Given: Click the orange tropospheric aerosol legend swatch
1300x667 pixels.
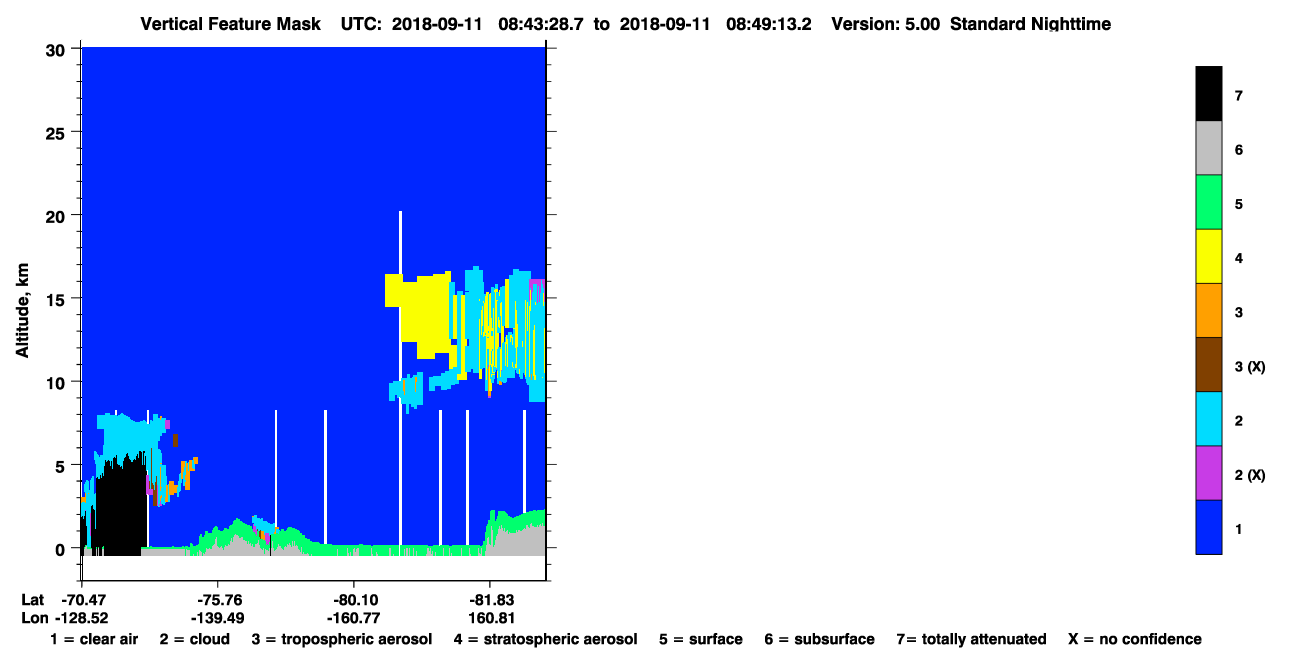Looking at the screenshot, I should (x=1208, y=310).
